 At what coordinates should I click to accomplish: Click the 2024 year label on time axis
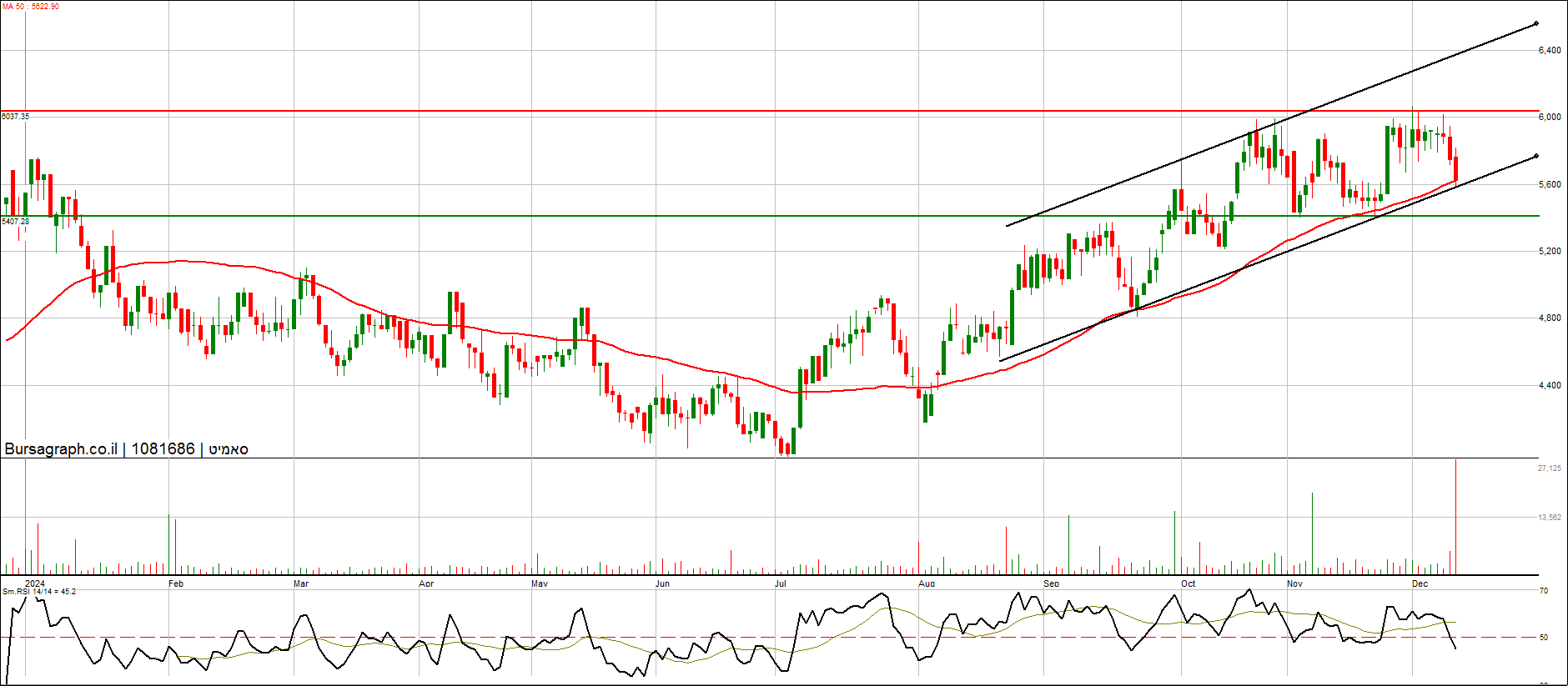point(35,583)
